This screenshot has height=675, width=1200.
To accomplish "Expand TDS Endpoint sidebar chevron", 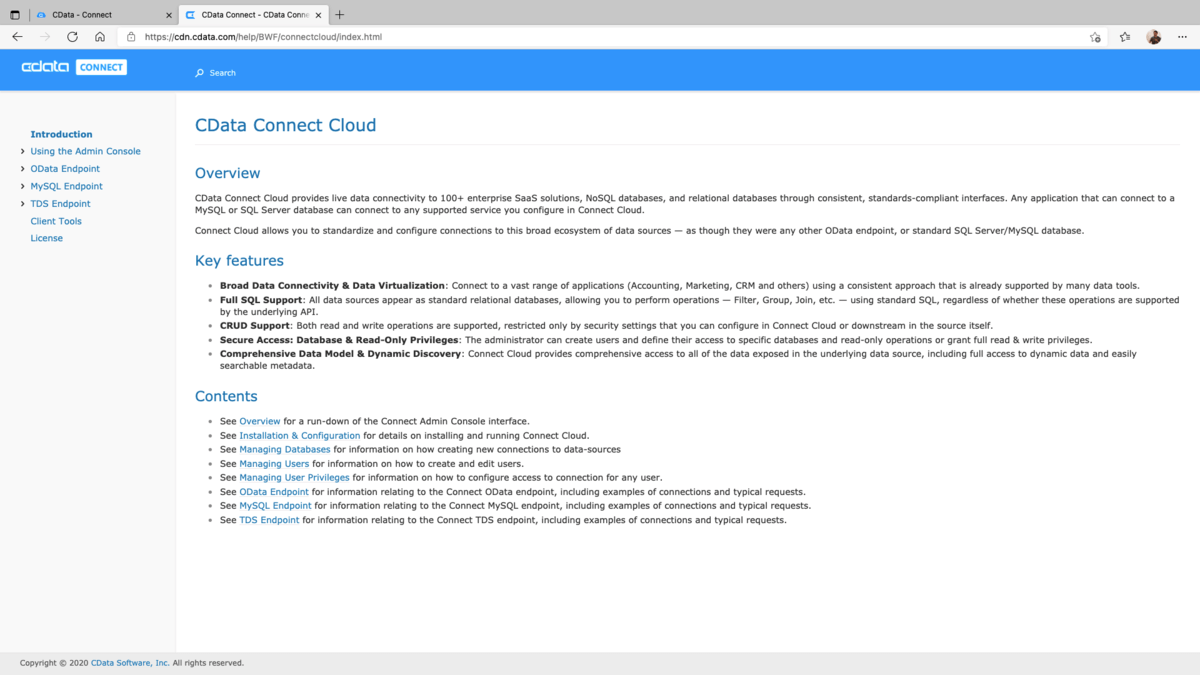I will 23,204.
